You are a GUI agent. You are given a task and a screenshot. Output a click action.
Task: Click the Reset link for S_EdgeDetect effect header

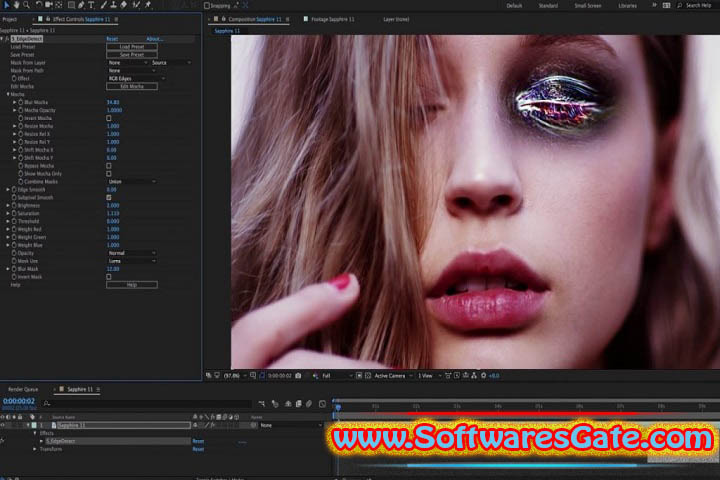click(112, 39)
